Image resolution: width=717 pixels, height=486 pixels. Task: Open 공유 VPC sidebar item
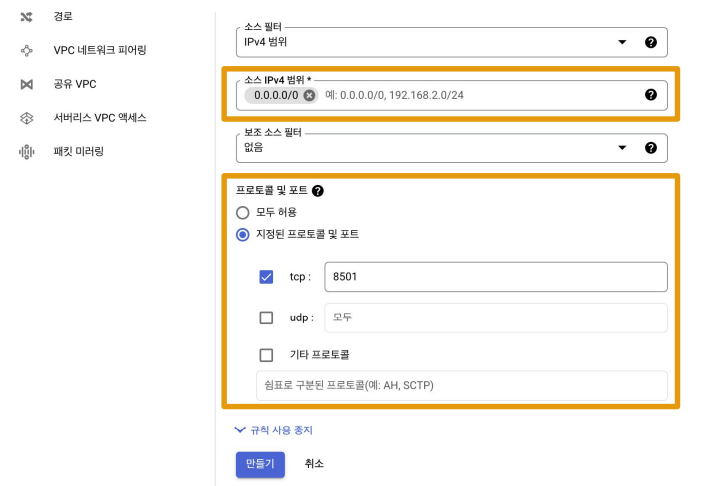click(x=75, y=84)
